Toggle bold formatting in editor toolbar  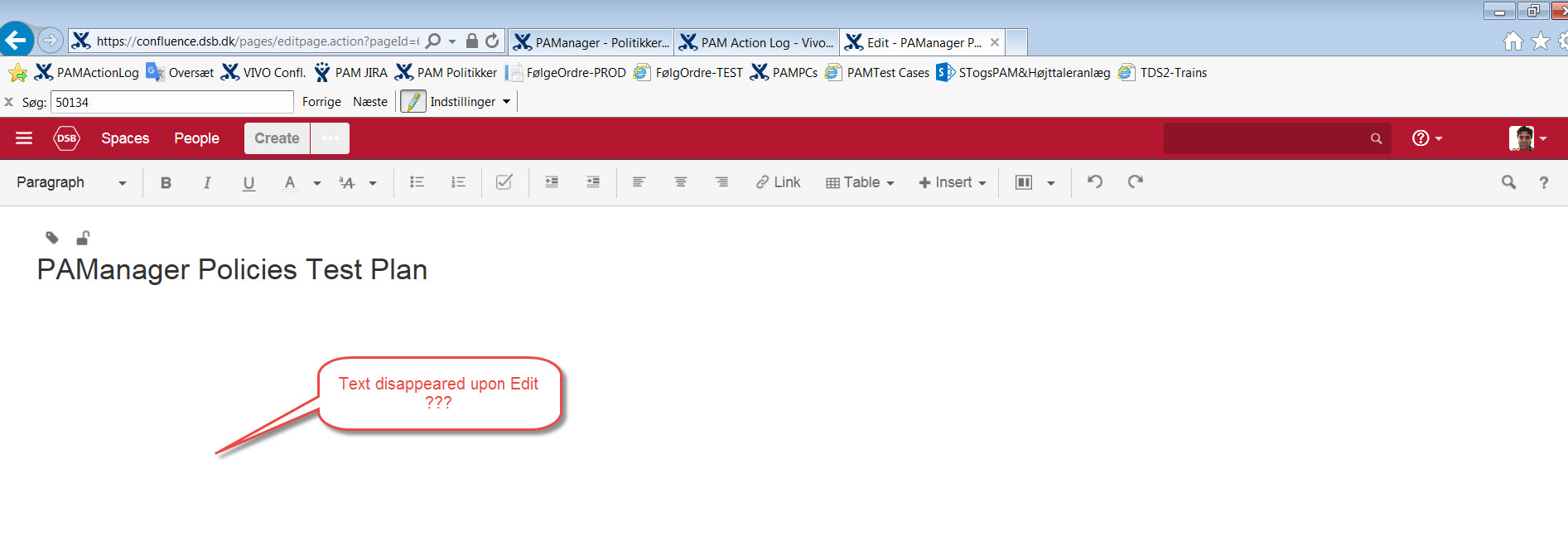point(166,183)
